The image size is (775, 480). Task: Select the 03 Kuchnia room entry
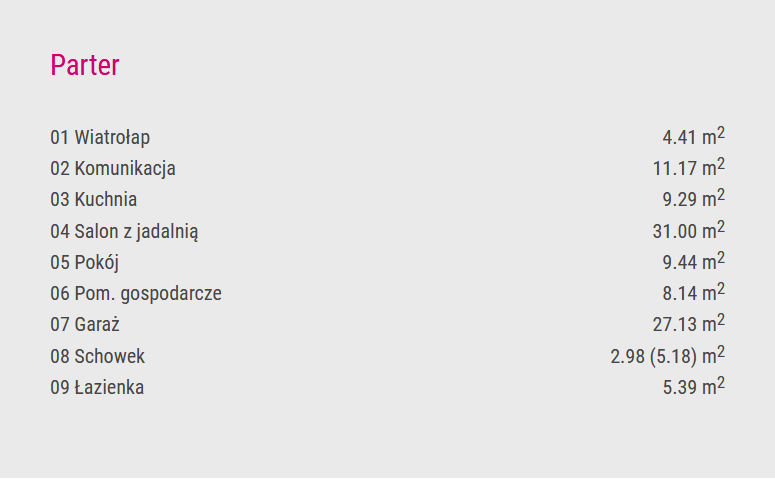click(x=93, y=200)
